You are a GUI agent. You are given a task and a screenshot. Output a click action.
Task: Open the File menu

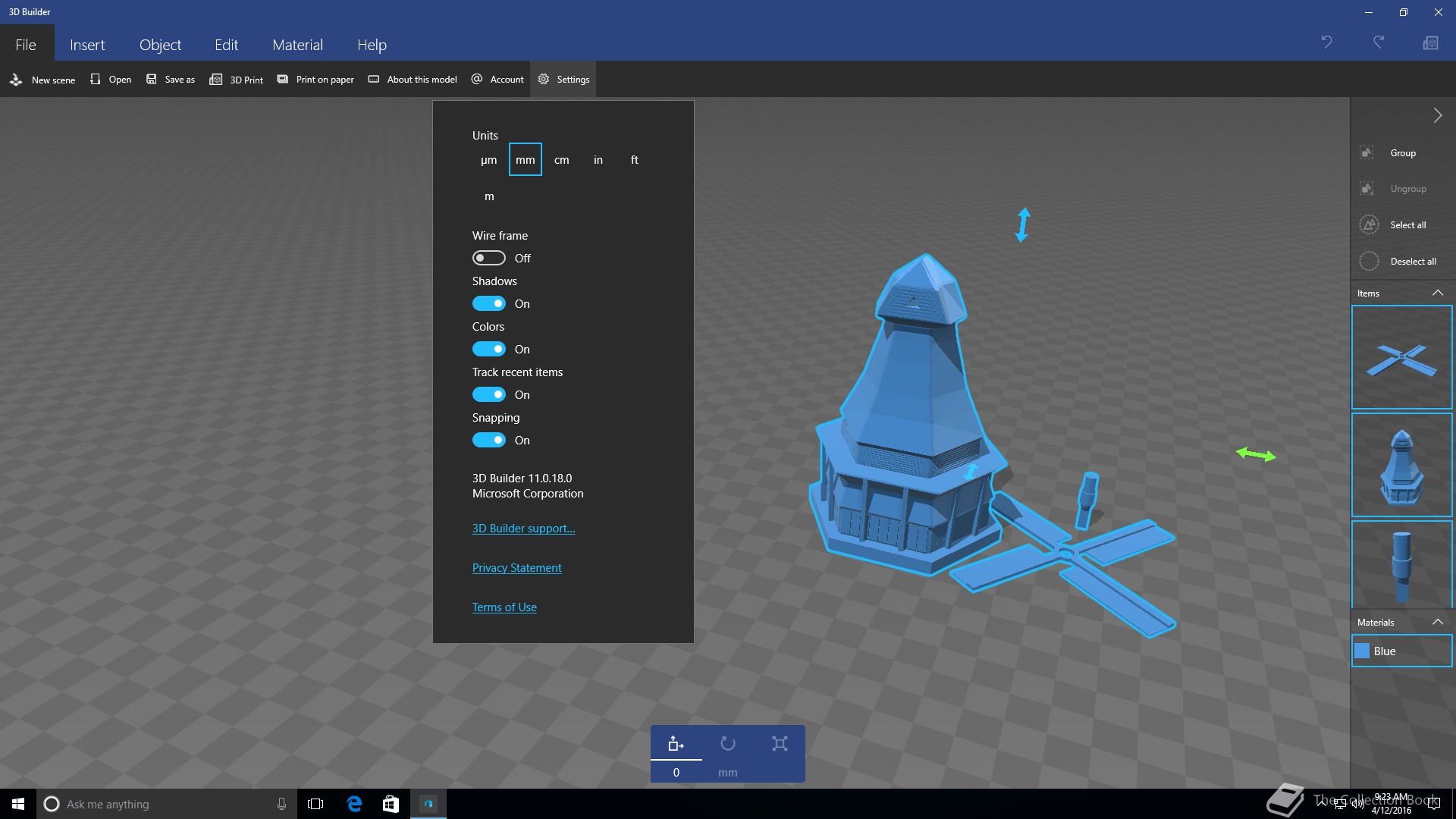26,45
